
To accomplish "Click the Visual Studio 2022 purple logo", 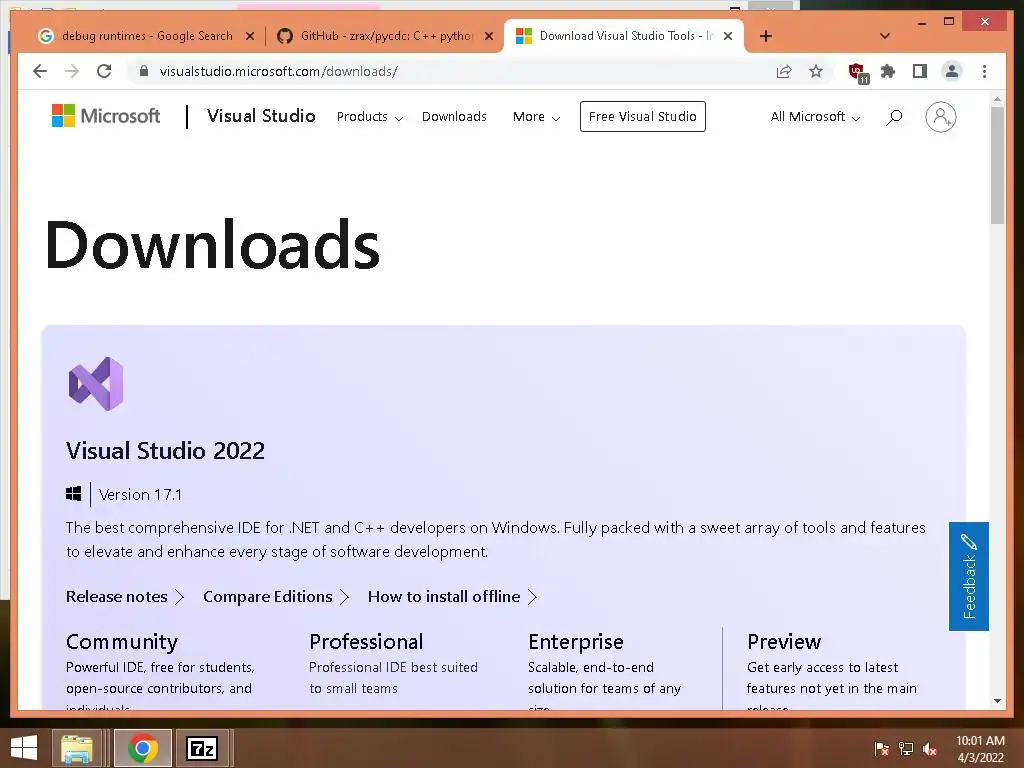I will click(96, 383).
